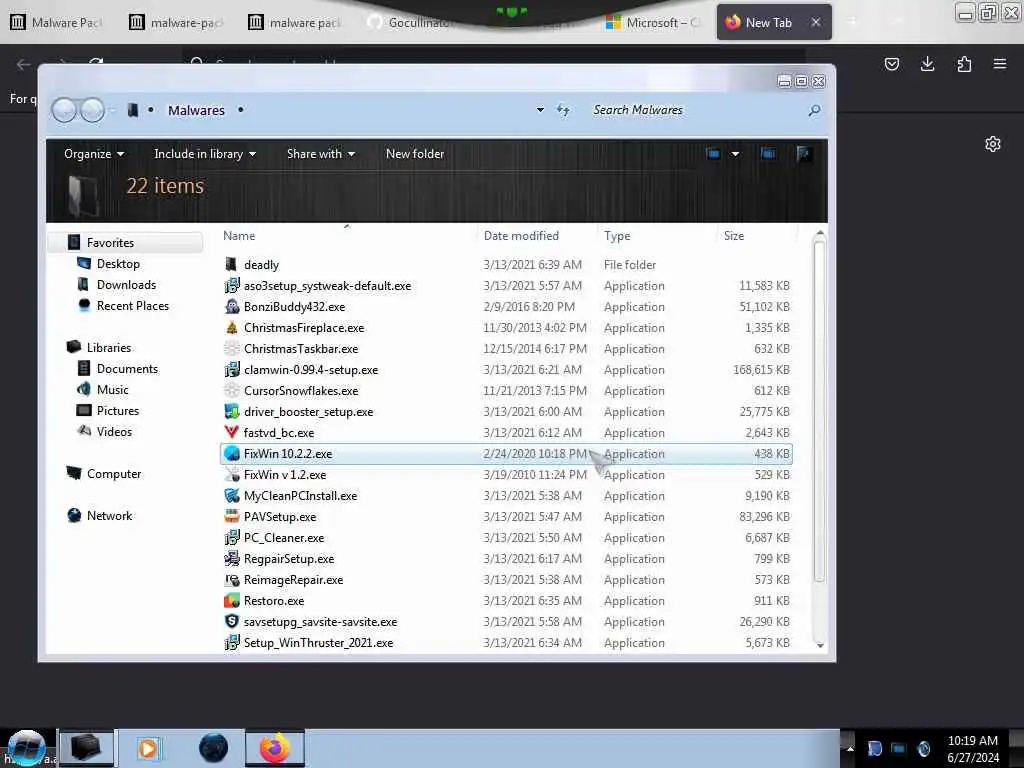The height and width of the screenshot is (768, 1024).
Task: Close the New Tab tab
Action: pos(816,22)
